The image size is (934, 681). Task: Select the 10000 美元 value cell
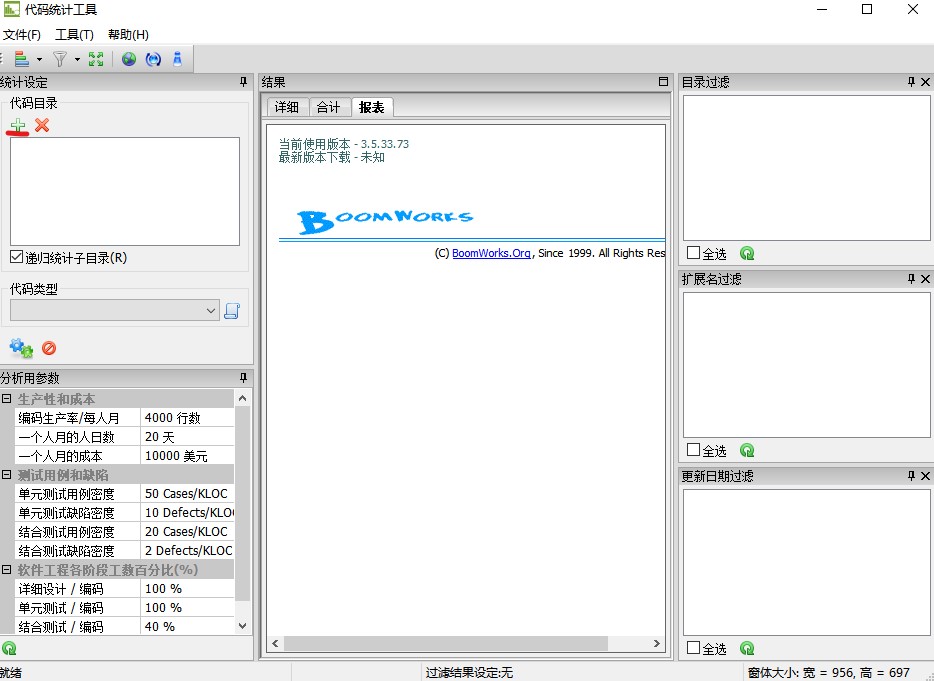tap(187, 456)
